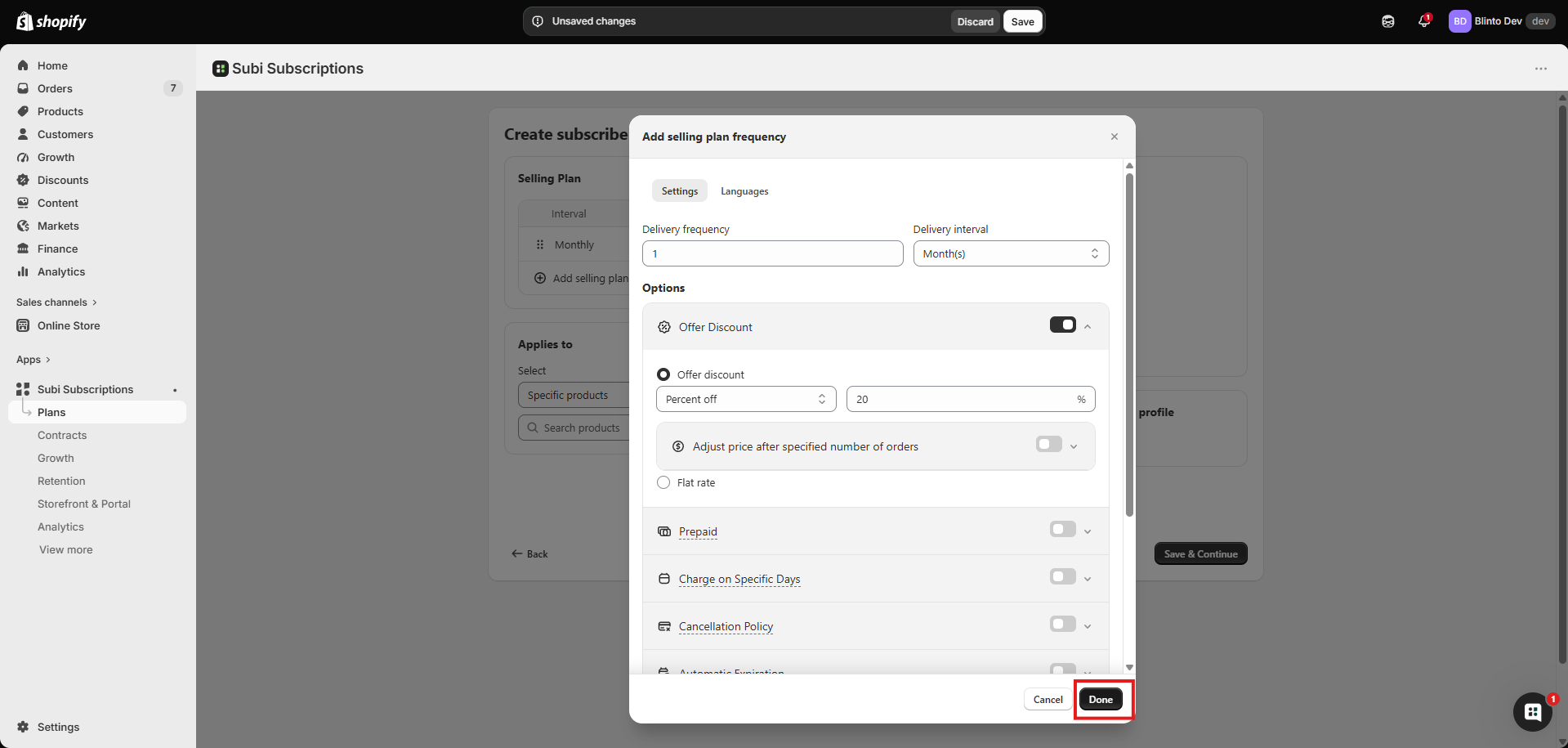Open Settings at the sidebar bottom
The width and height of the screenshot is (1568, 748).
(58, 727)
